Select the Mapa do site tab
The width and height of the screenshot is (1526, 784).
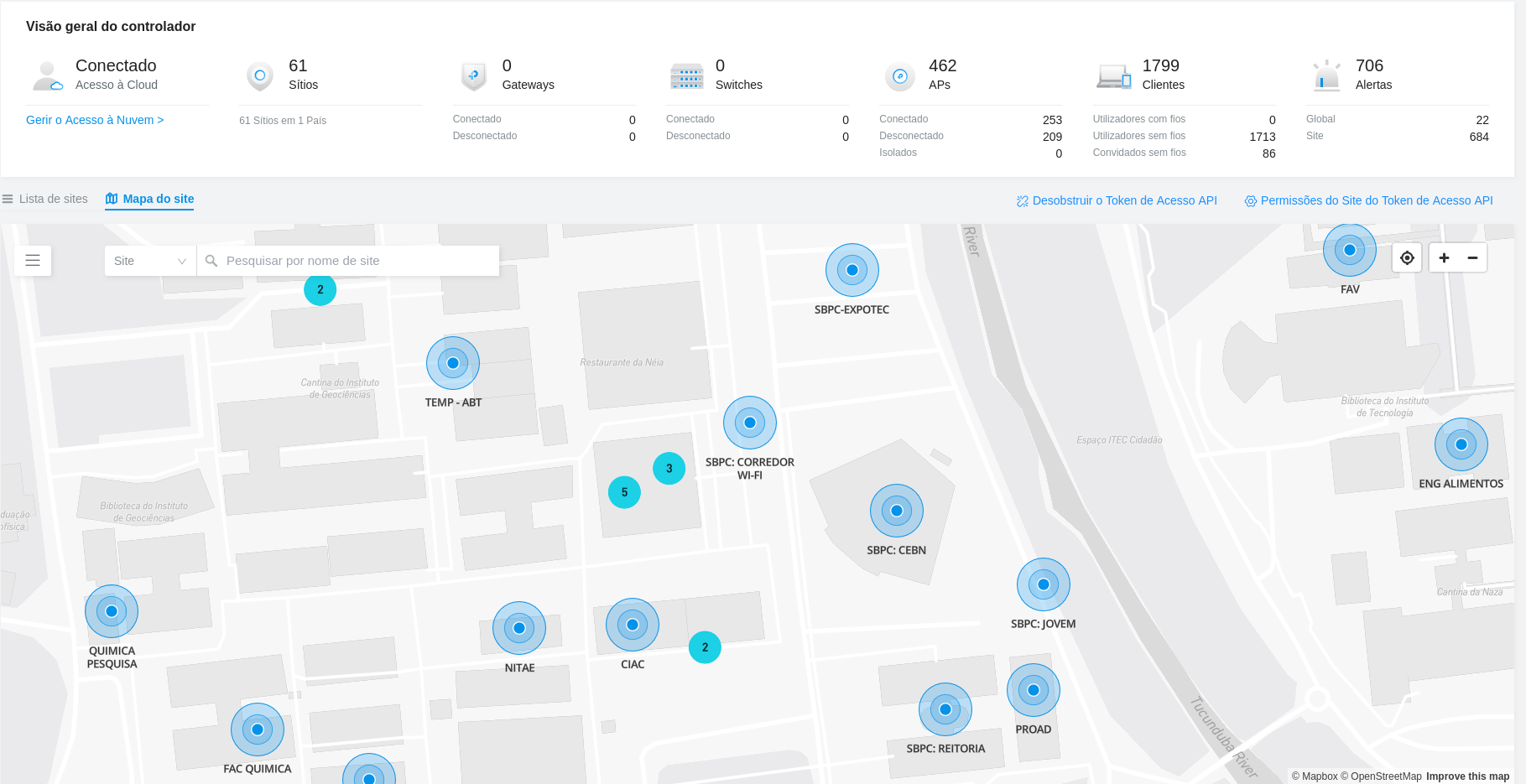(x=150, y=199)
